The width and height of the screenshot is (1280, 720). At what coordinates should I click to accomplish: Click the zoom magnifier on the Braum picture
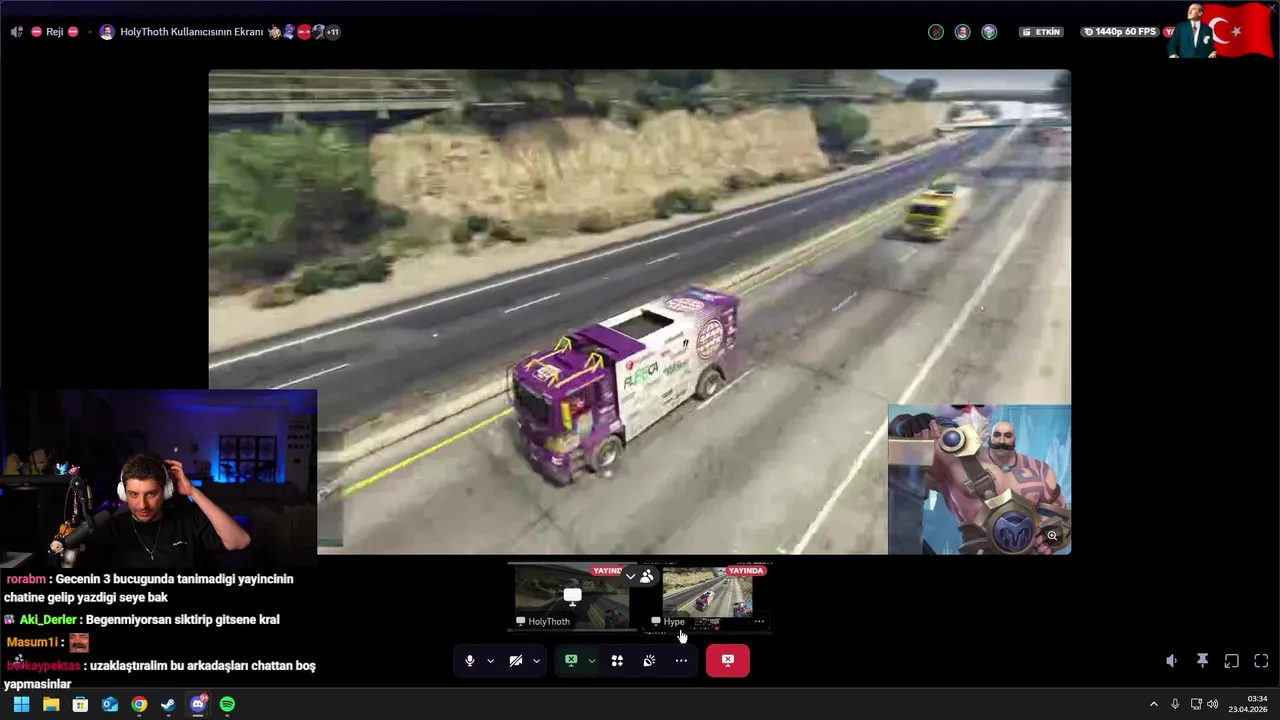[x=1052, y=536]
